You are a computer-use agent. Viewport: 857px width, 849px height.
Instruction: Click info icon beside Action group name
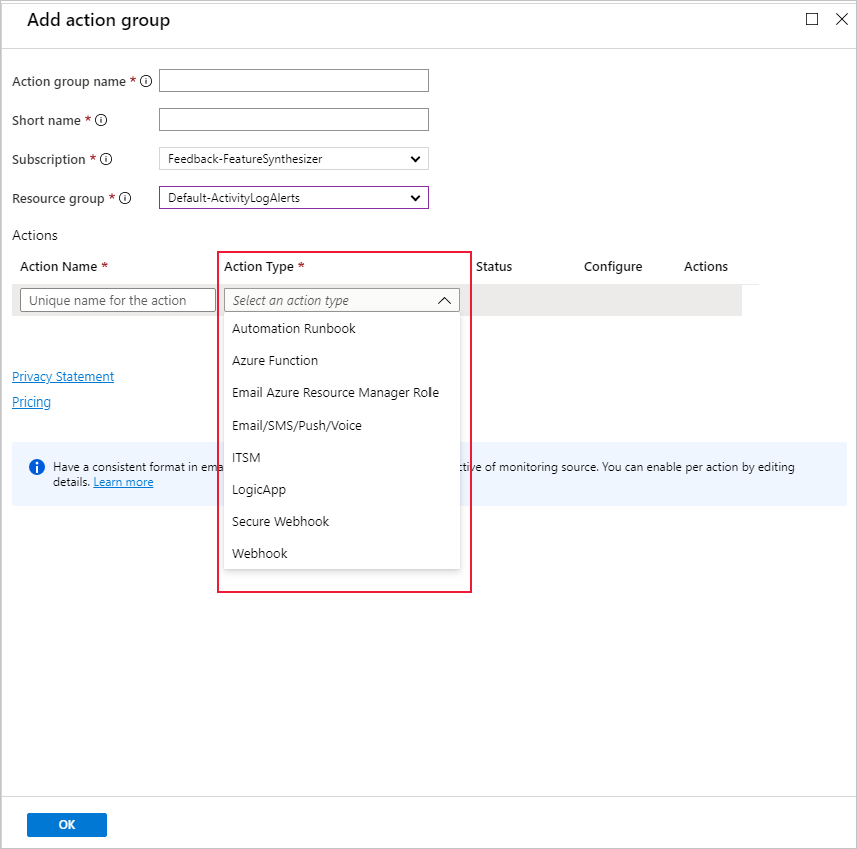pos(146,81)
